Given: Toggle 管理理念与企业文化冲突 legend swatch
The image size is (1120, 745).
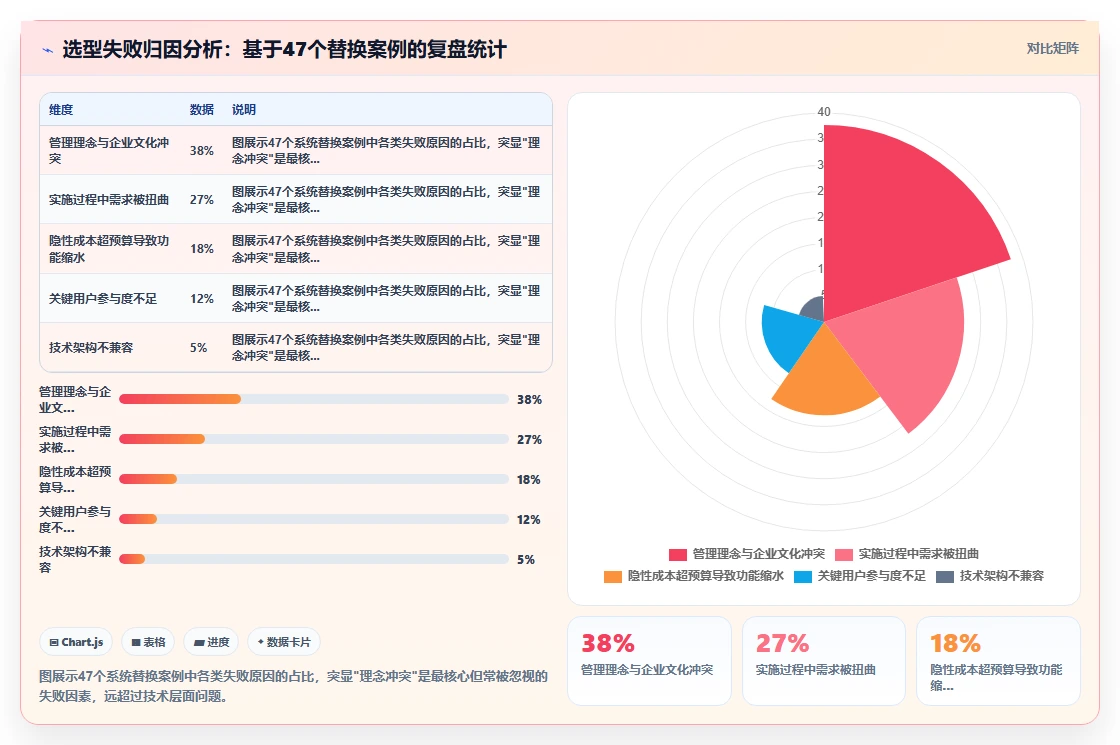Looking at the screenshot, I should [677, 554].
